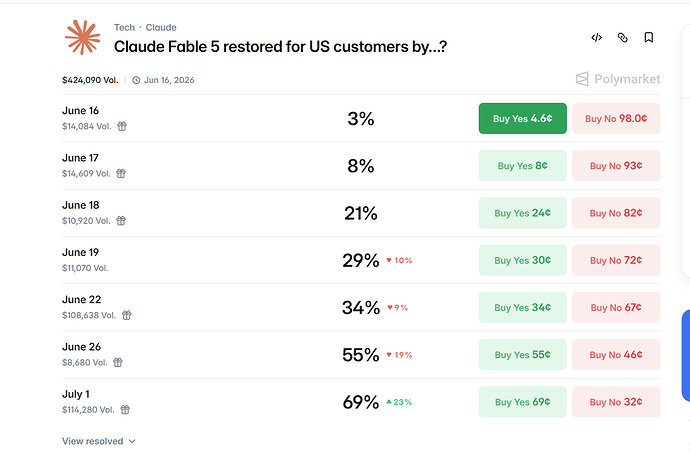690x461 pixels.
Task: Open the gift rewards icon for June 16
Action: point(122,126)
